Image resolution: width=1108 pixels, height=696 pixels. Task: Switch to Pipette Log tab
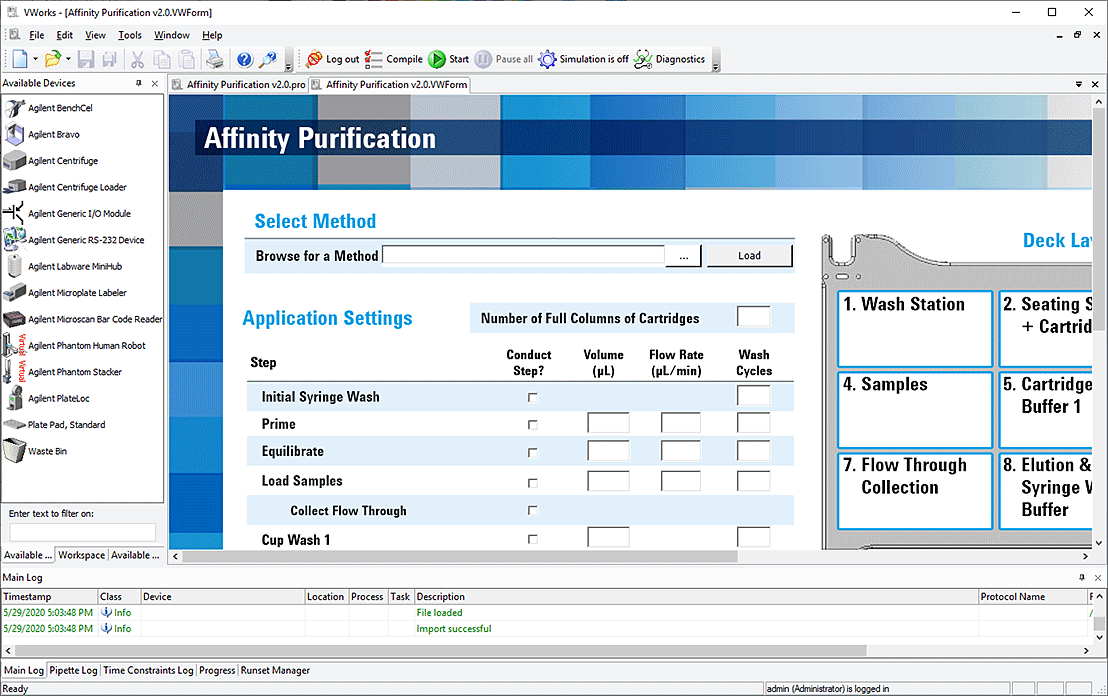pyautogui.click(x=73, y=671)
